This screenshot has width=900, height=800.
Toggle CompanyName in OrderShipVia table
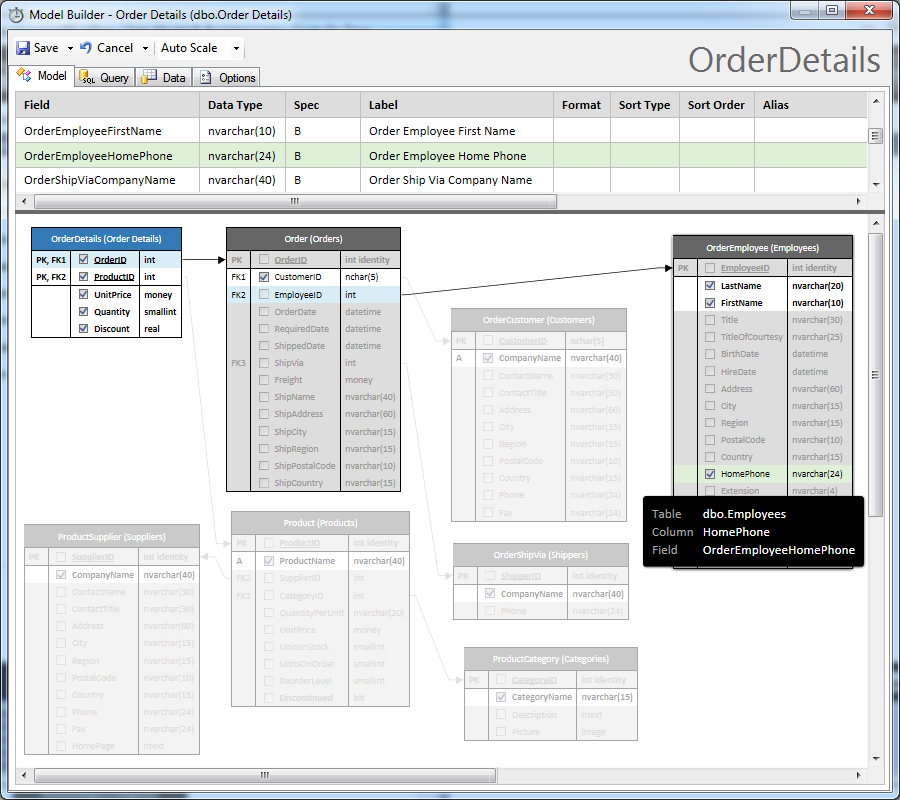click(490, 593)
